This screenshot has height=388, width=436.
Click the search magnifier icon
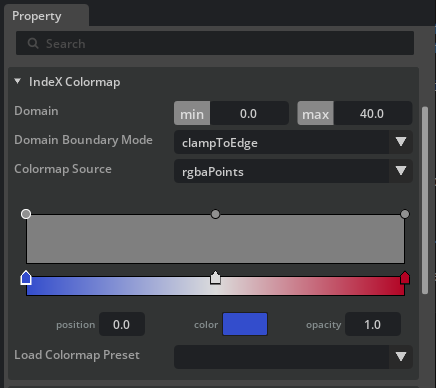(33, 43)
